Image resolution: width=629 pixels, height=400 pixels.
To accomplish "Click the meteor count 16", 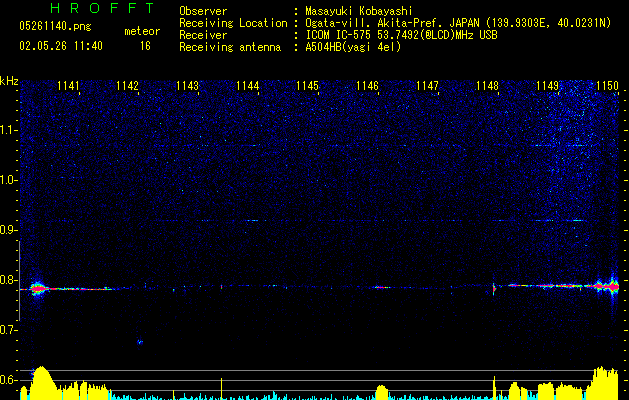I will click(x=145, y=46).
